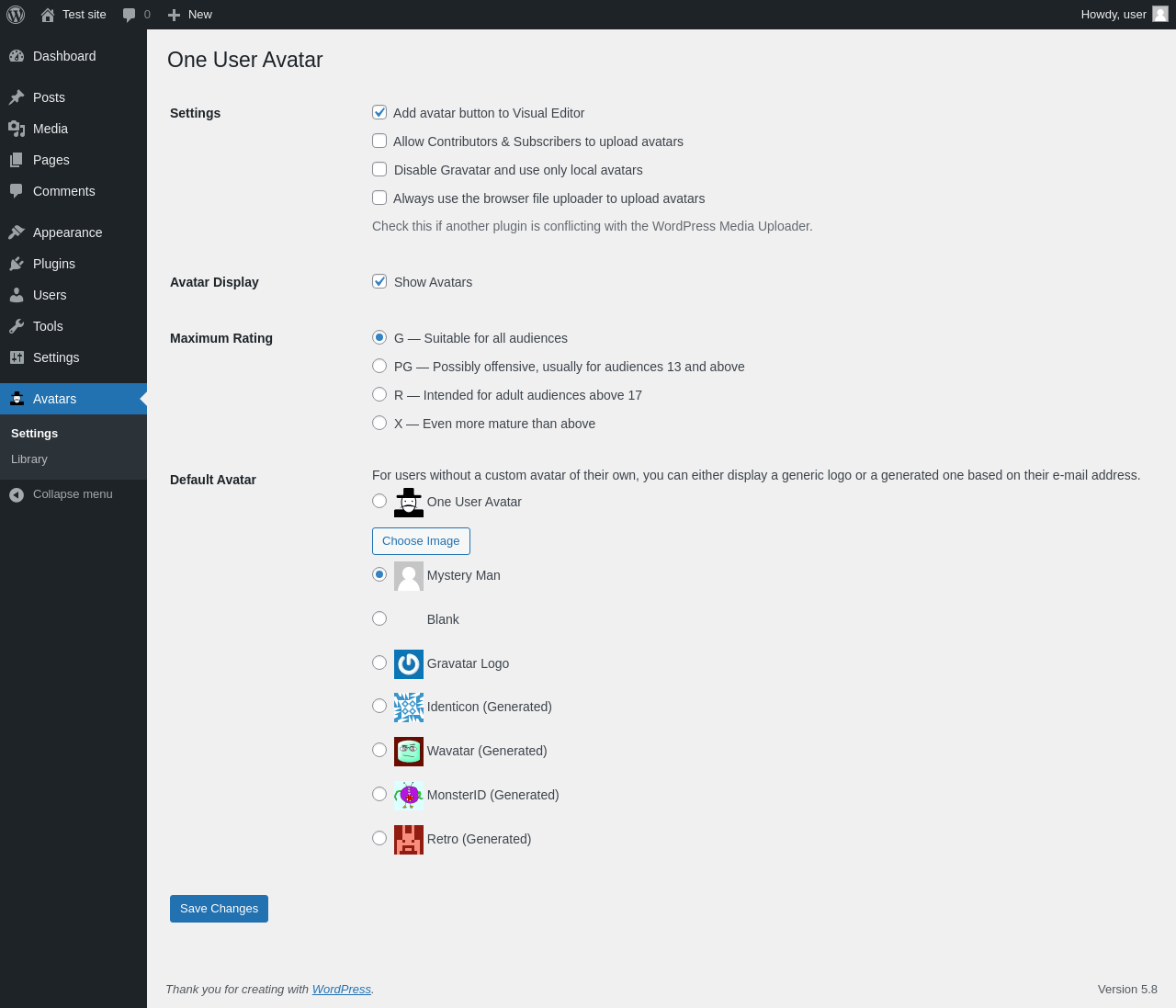
Task: Choose Gravatar Logo as default avatar
Action: [379, 663]
